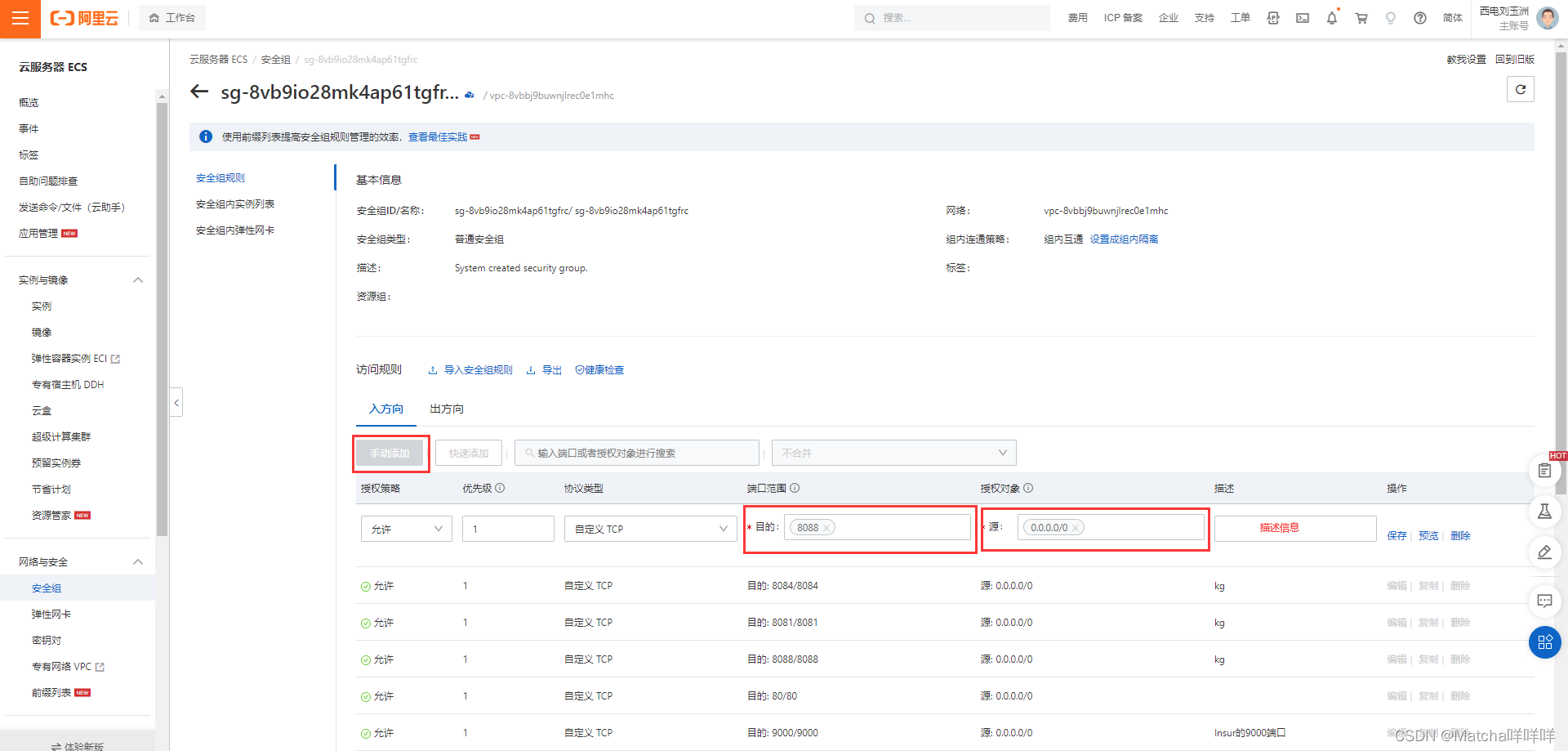The height and width of the screenshot is (751, 1568).
Task: Open the app download icon in top bar
Action: tap(1273, 18)
